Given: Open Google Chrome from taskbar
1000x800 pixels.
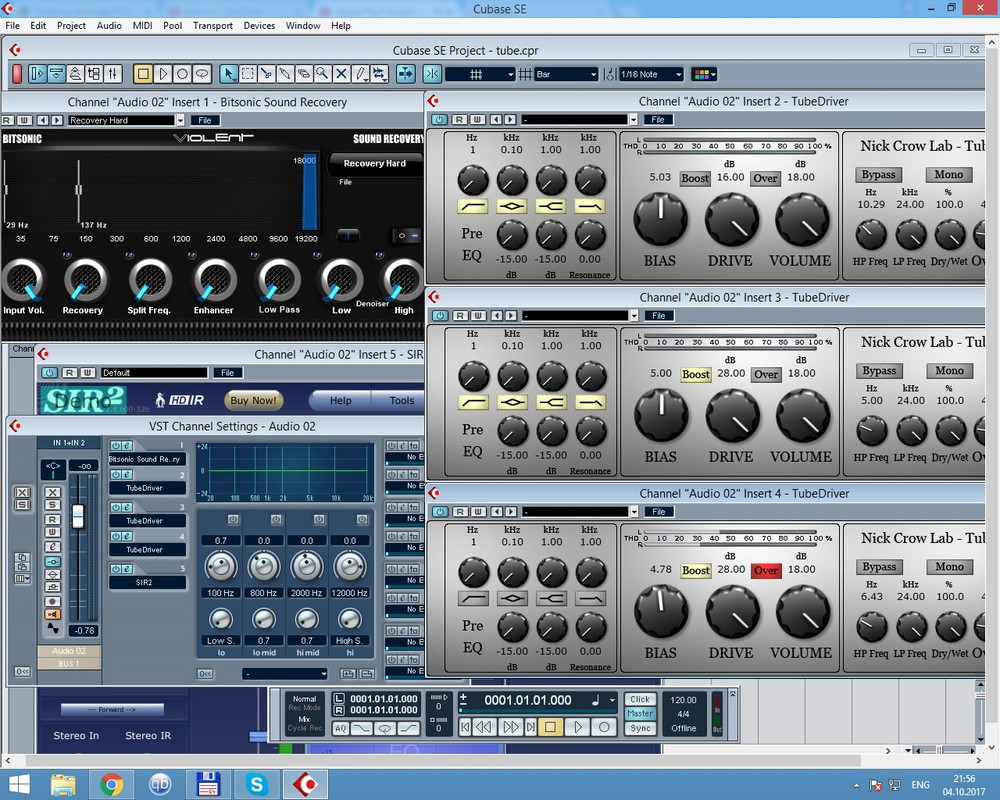Looking at the screenshot, I should tap(111, 784).
